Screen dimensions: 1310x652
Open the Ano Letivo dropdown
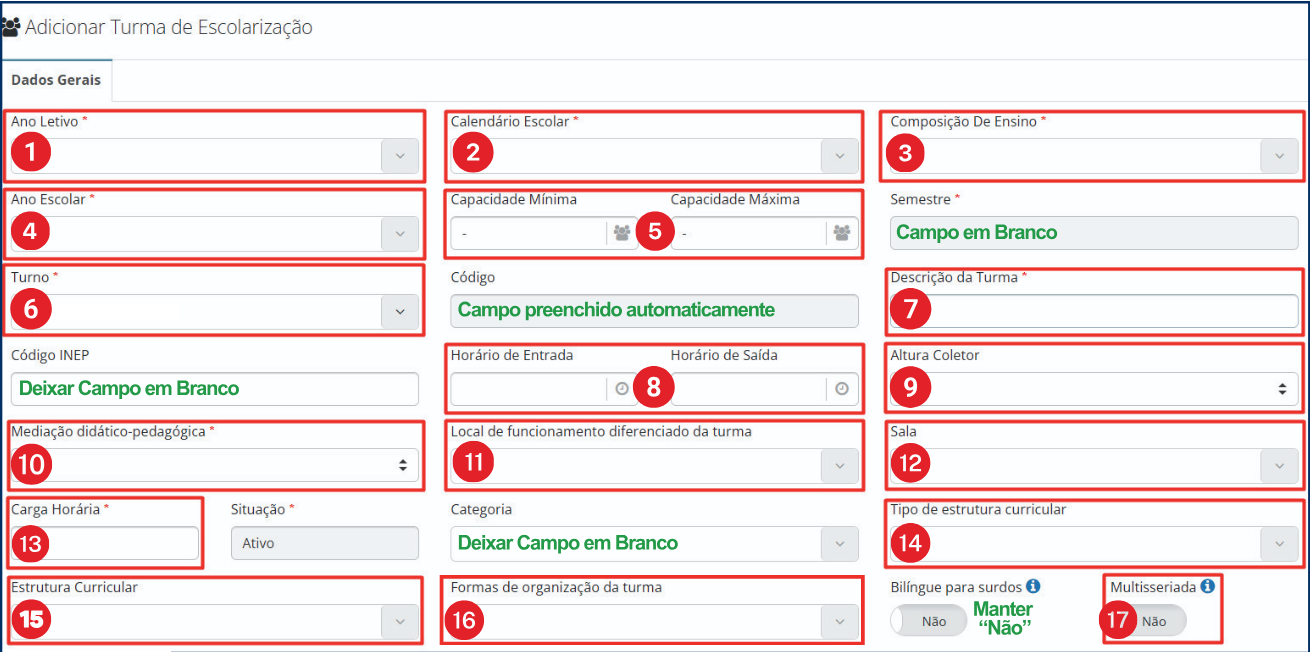click(x=400, y=156)
